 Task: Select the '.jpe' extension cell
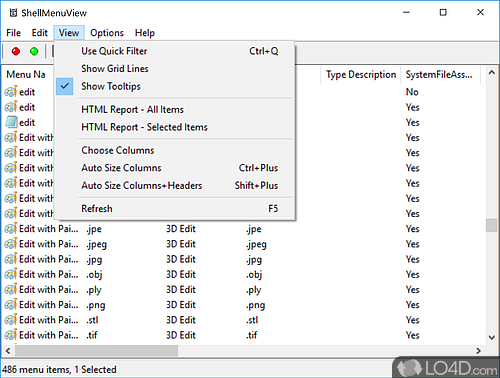pyautogui.click(x=94, y=229)
